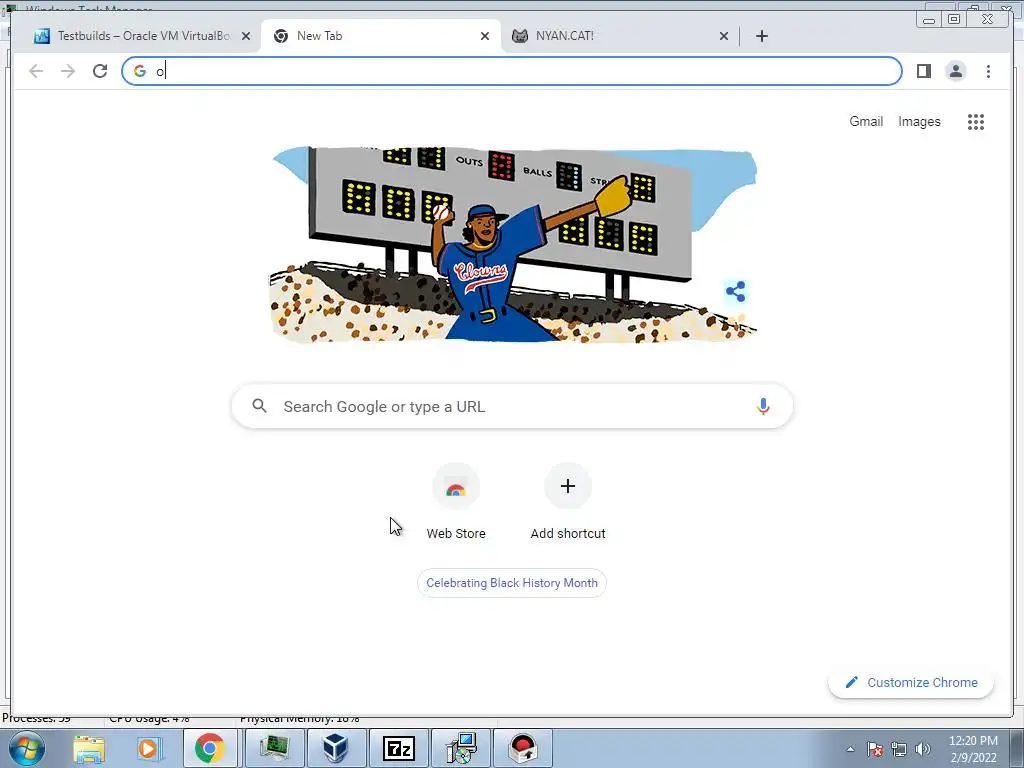Screen dimensions: 1024x768
Task: Open the baseball Google Doodle
Action: coord(513,244)
